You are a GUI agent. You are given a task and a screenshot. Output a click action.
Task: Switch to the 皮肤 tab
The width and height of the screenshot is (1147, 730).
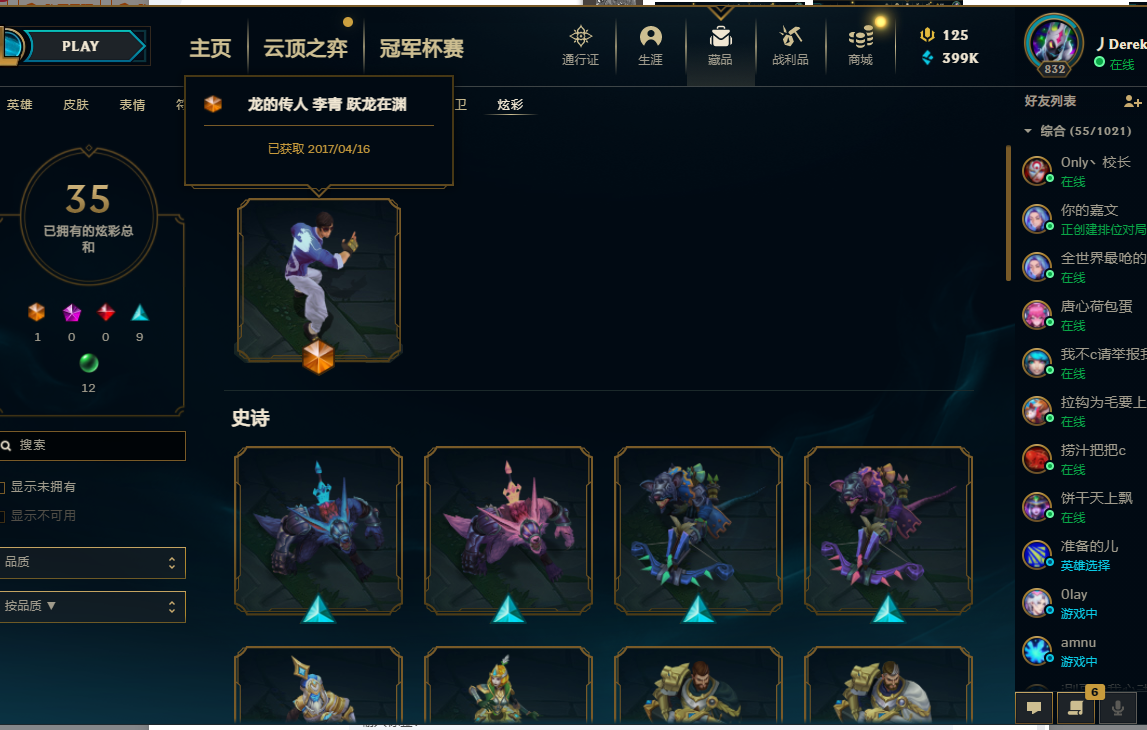pyautogui.click(x=75, y=105)
